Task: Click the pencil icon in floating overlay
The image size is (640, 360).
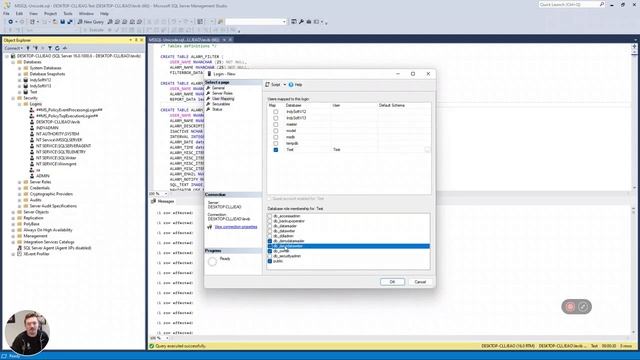Action: pos(583,307)
